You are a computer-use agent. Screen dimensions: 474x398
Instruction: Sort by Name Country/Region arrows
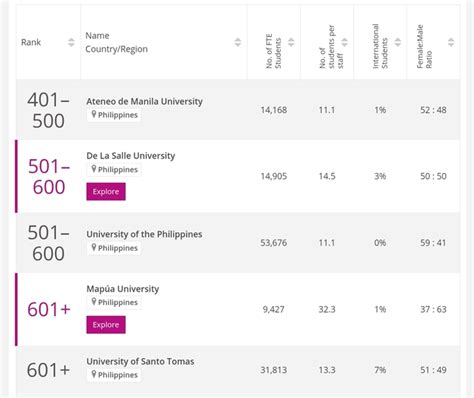tap(237, 42)
